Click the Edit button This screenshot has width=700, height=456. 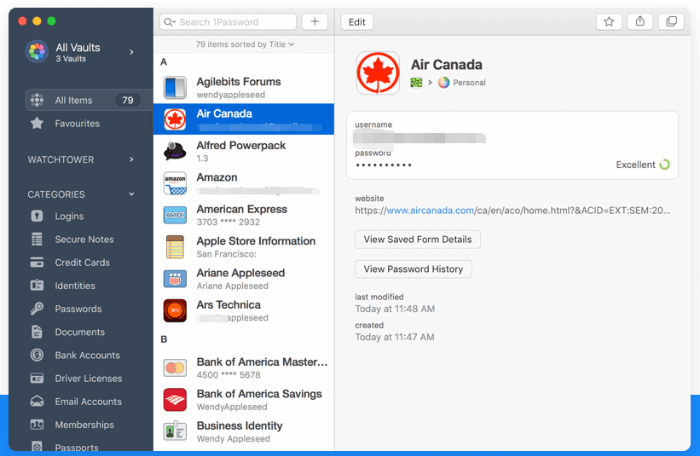pos(357,22)
